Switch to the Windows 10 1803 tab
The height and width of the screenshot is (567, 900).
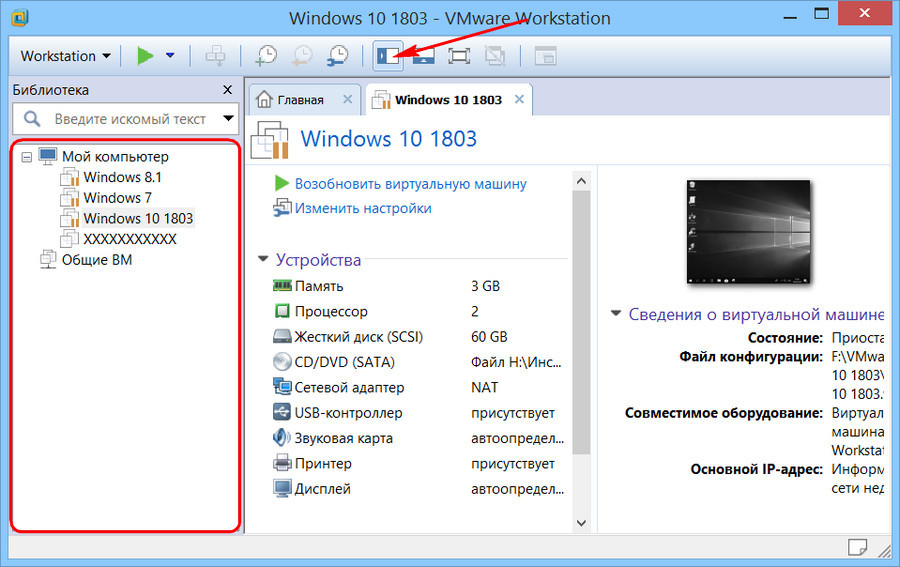[x=448, y=100]
